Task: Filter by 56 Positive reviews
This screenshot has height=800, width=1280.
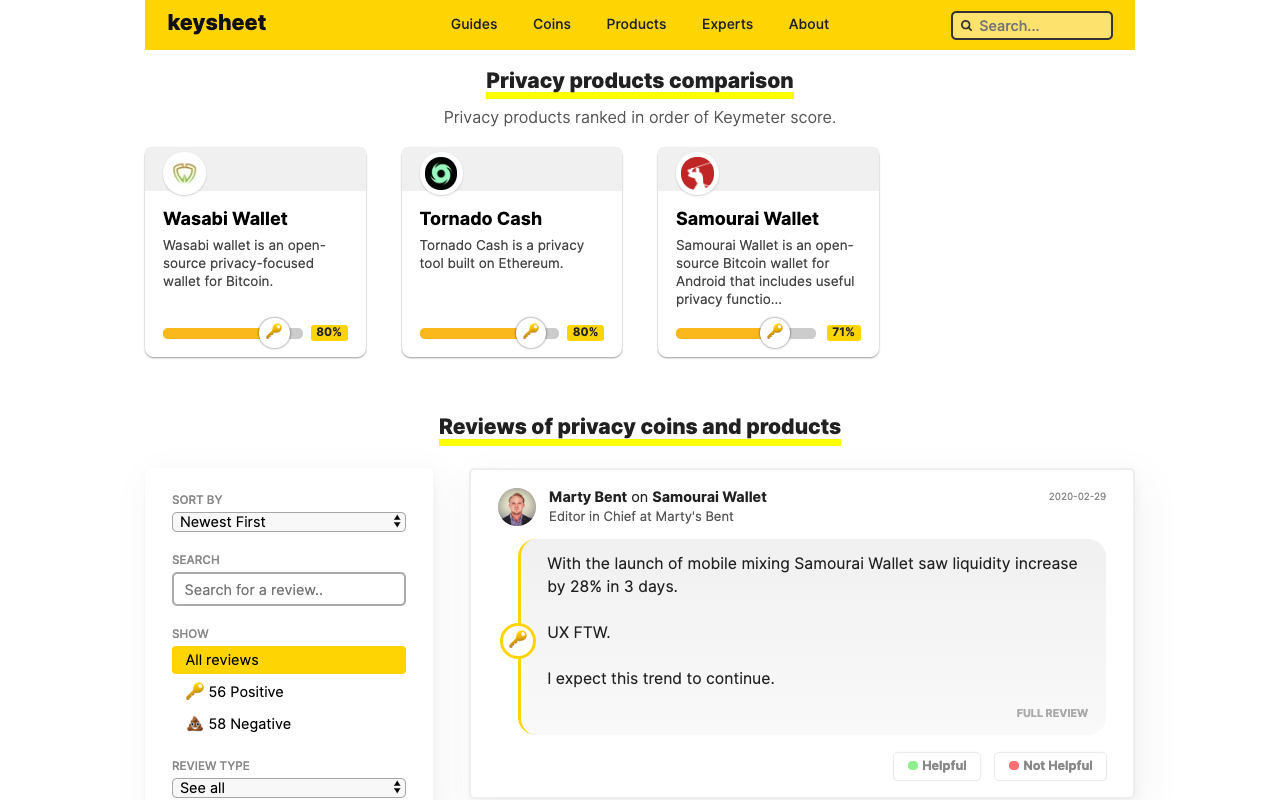Action: click(x=245, y=692)
